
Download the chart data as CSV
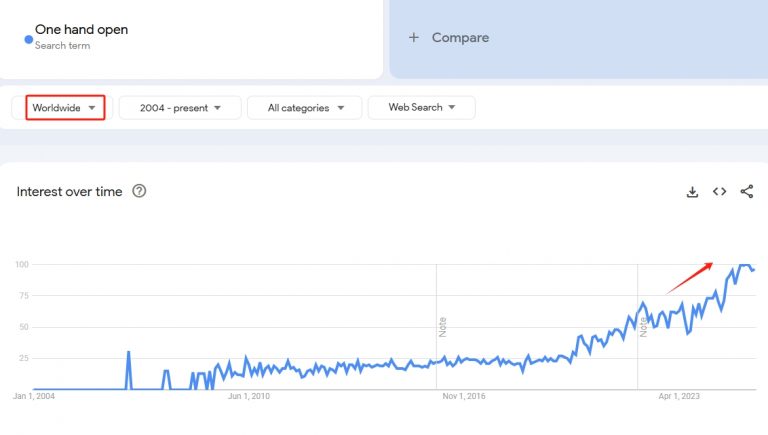[692, 192]
